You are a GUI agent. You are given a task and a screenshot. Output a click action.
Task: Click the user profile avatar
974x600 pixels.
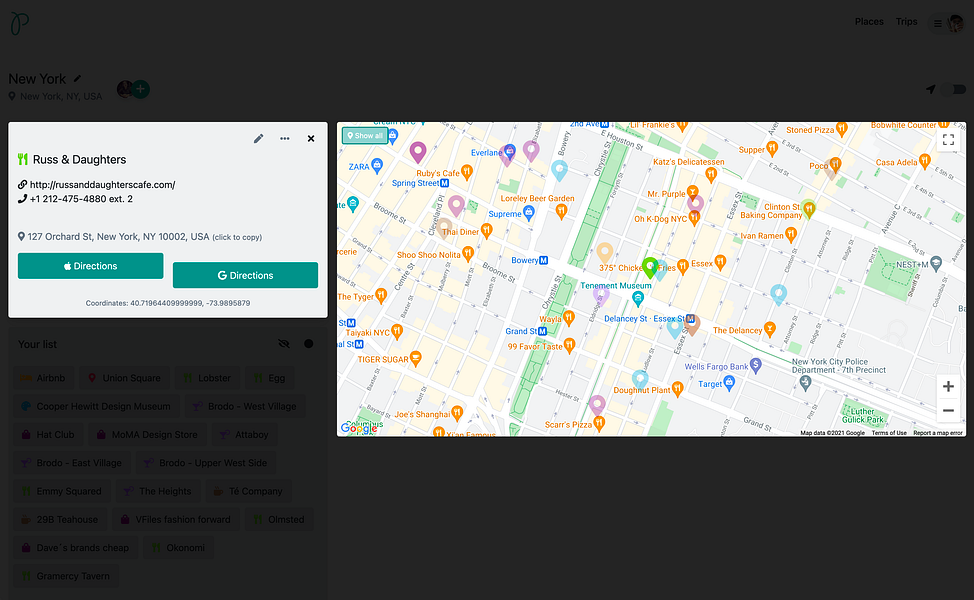pyautogui.click(x=955, y=24)
